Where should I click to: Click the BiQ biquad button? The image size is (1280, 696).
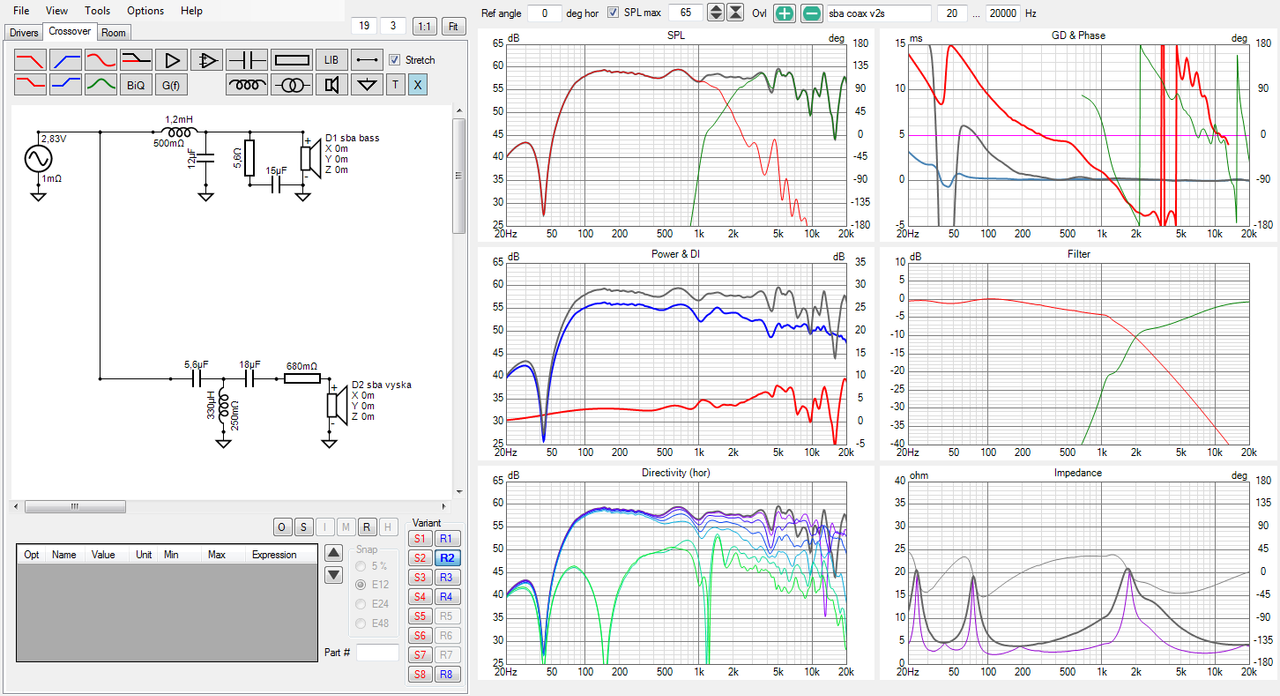point(136,85)
